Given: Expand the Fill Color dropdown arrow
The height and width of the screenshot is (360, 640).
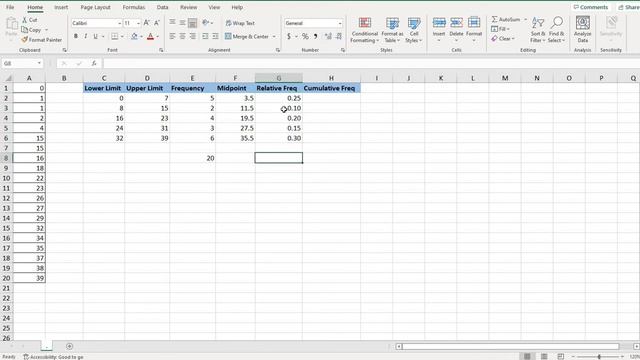Looking at the screenshot, I should click(141, 37).
